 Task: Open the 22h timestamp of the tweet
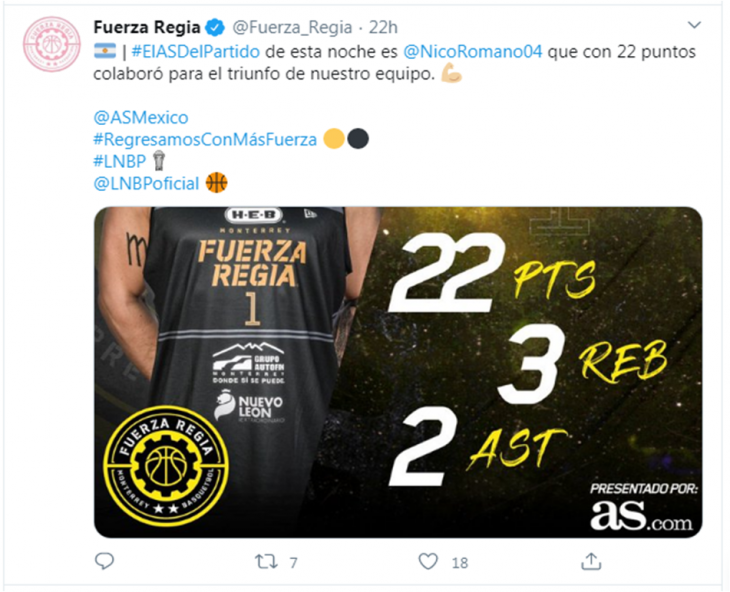tap(383, 27)
